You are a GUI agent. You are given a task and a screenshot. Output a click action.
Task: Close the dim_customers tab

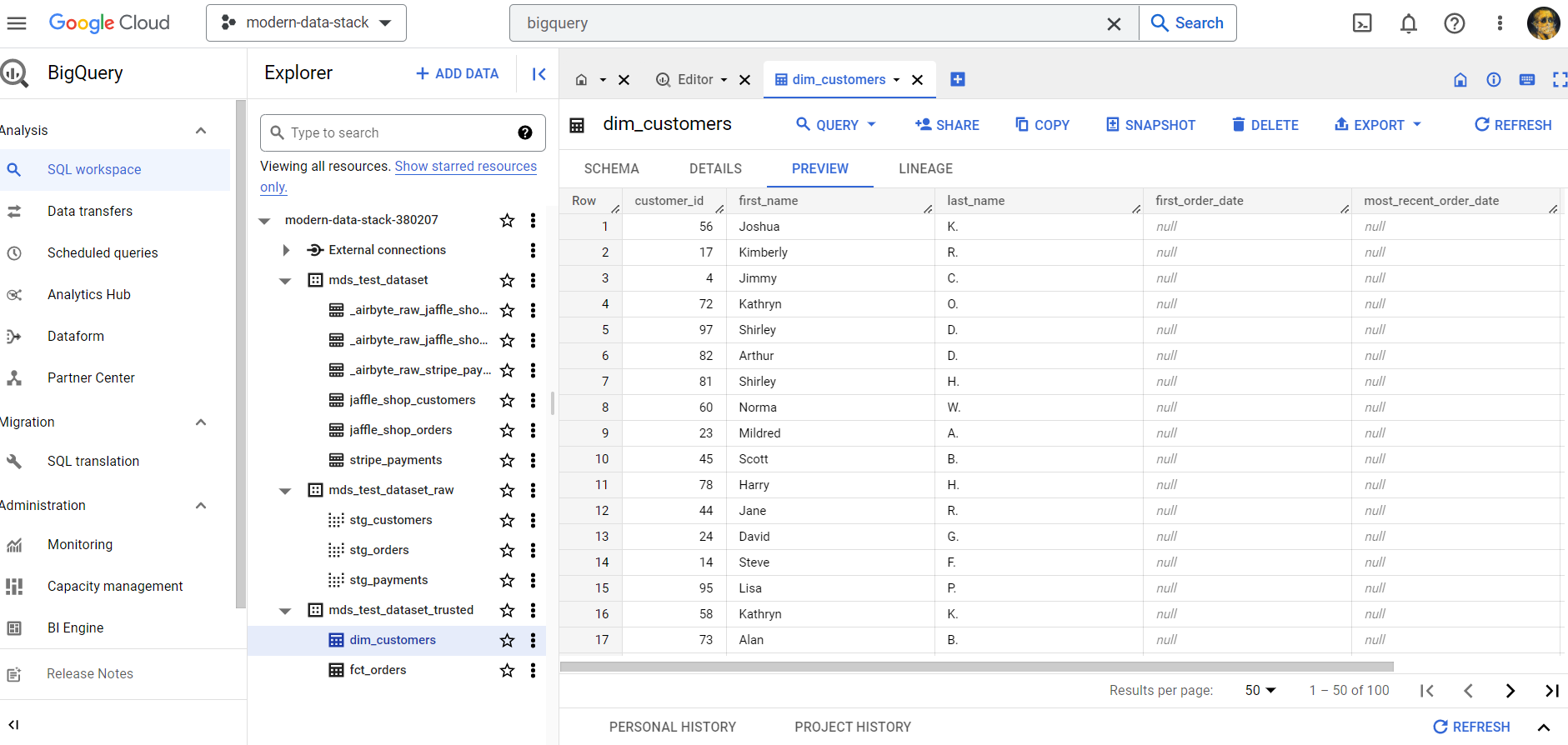pos(918,80)
